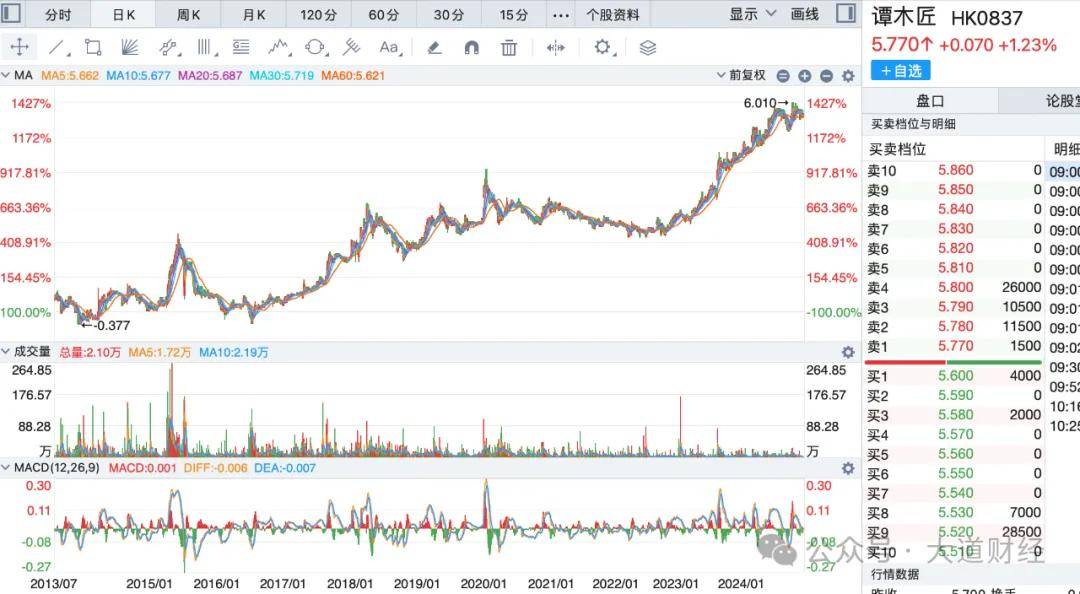1080x594 pixels.
Task: Open the 前复权 adjustment dropdown
Action: pyautogui.click(x=741, y=75)
